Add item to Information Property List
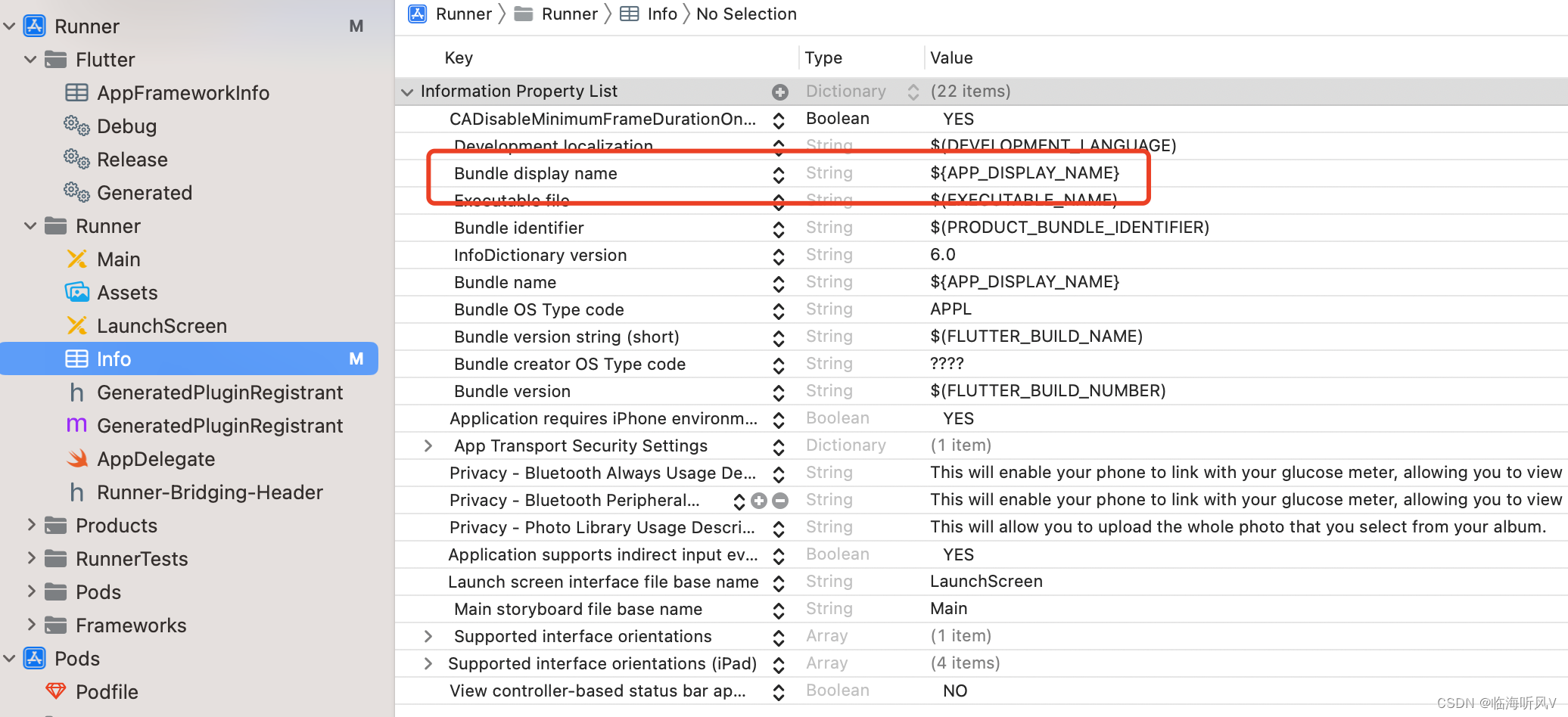This screenshot has width=1568, height=717. 780,92
